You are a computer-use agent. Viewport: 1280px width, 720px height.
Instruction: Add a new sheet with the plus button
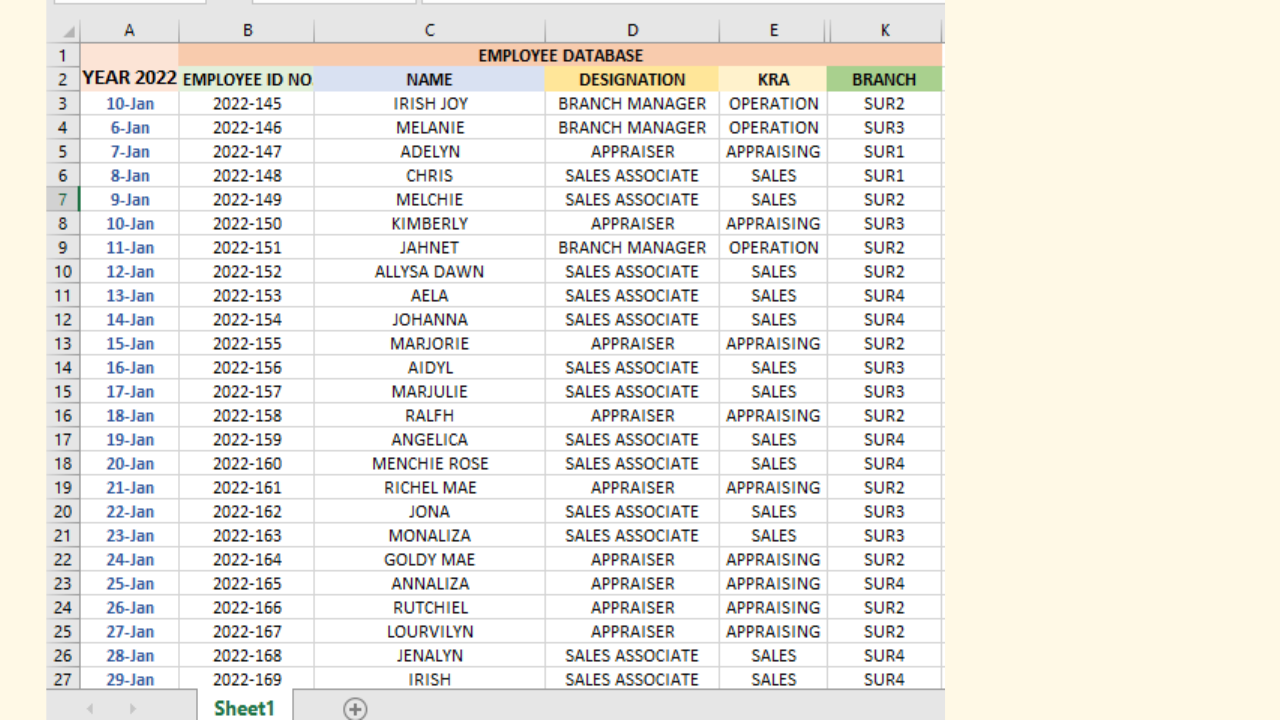355,708
